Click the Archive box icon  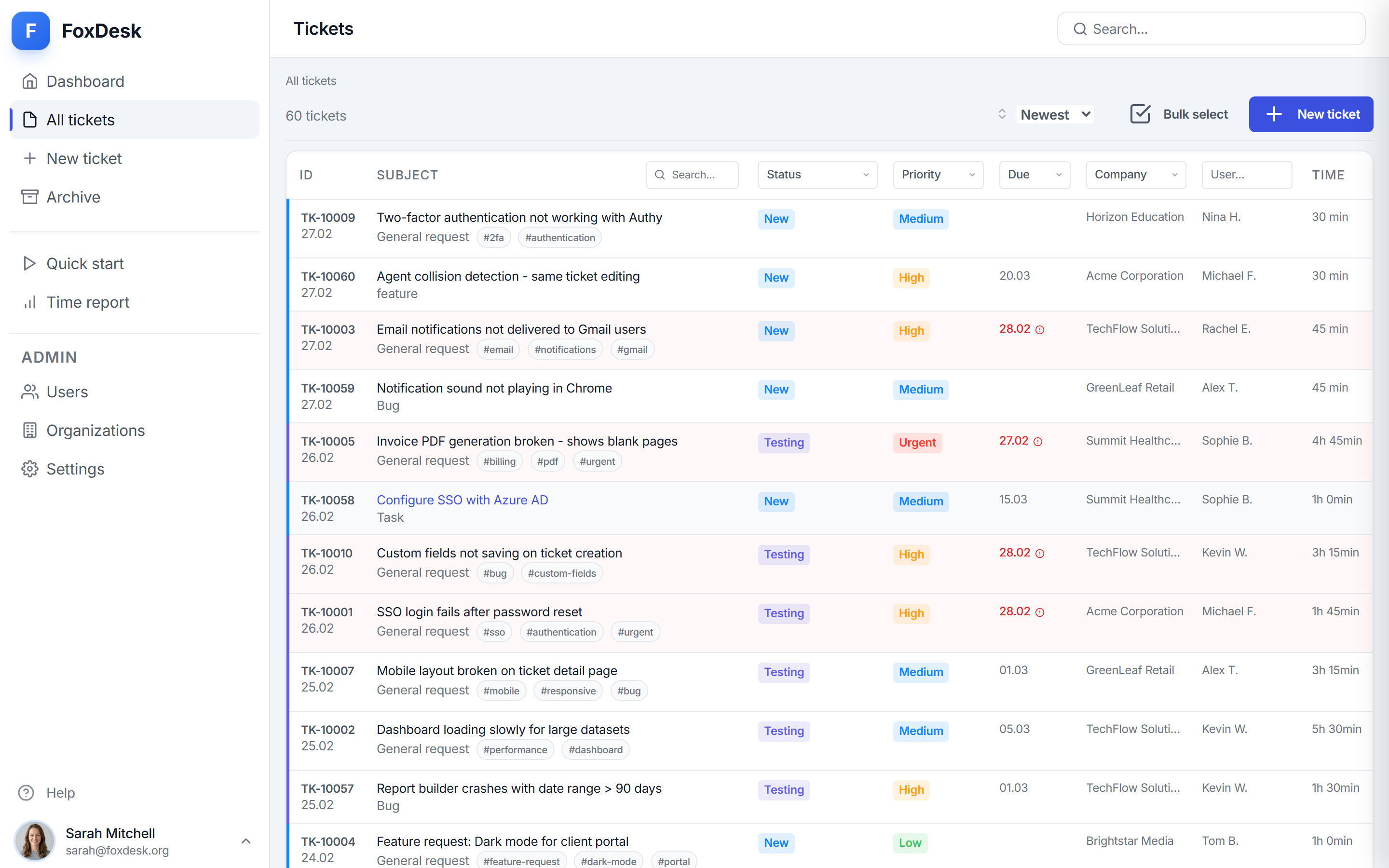(x=30, y=197)
